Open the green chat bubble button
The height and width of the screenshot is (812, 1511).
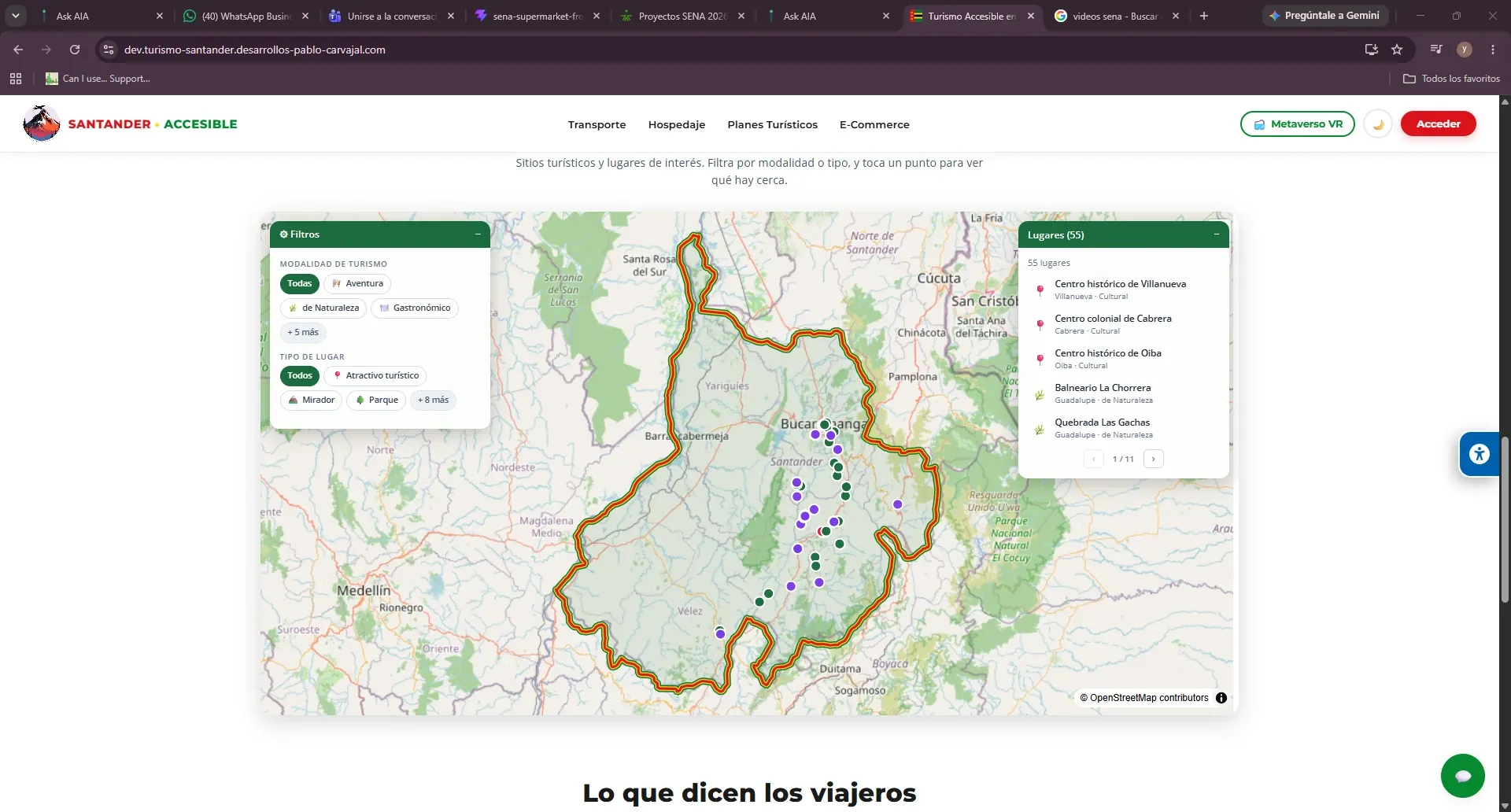click(x=1462, y=776)
